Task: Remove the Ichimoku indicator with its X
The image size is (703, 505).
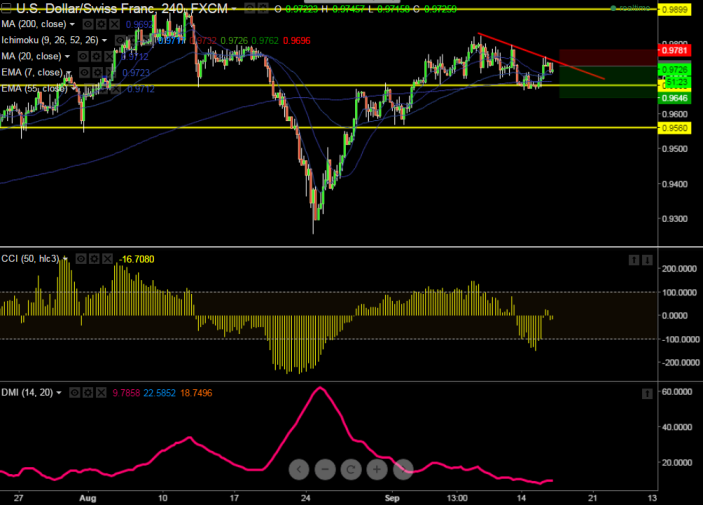Action: pyautogui.click(x=146, y=40)
